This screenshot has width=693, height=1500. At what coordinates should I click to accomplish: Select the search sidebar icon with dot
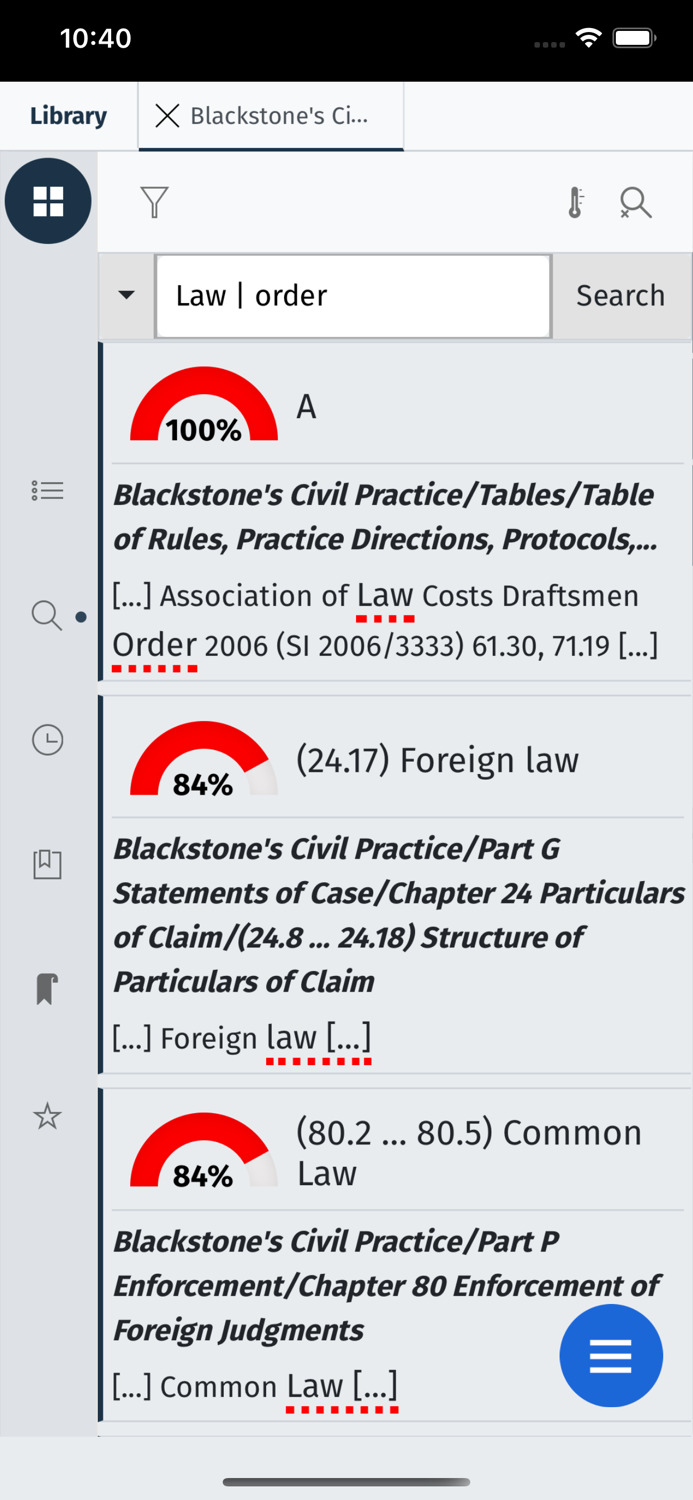(x=47, y=617)
